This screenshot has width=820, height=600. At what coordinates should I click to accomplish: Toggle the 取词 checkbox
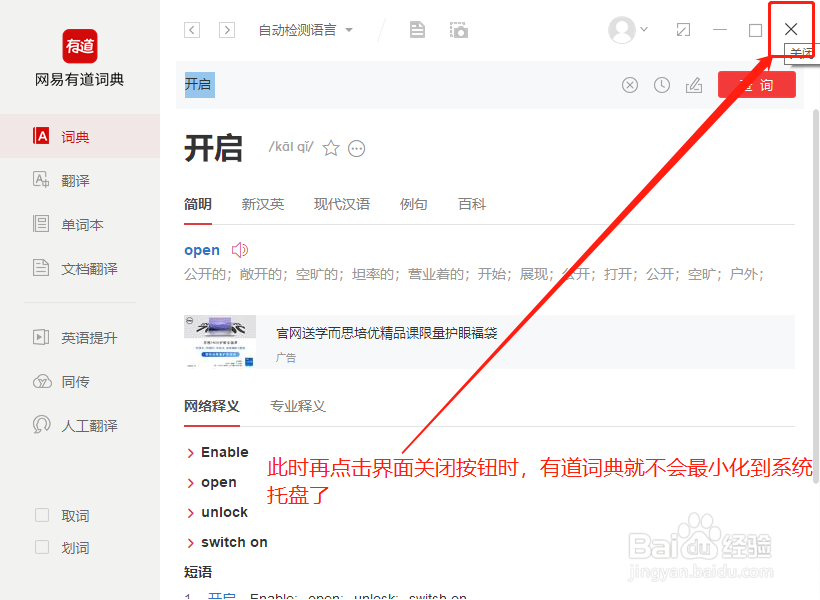pyautogui.click(x=42, y=515)
